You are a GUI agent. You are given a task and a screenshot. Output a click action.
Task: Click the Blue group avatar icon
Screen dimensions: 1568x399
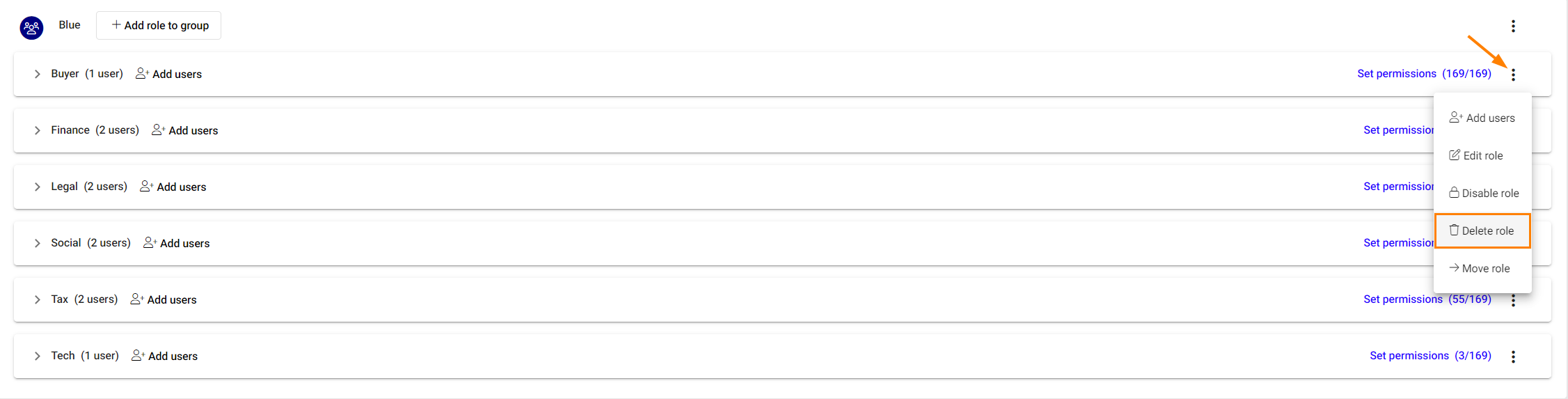[x=31, y=28]
